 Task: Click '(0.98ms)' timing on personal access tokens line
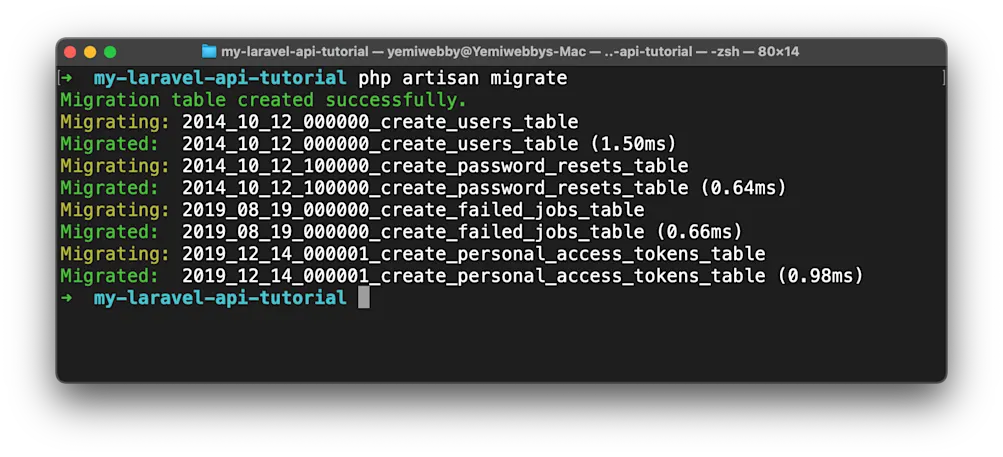tap(820, 276)
